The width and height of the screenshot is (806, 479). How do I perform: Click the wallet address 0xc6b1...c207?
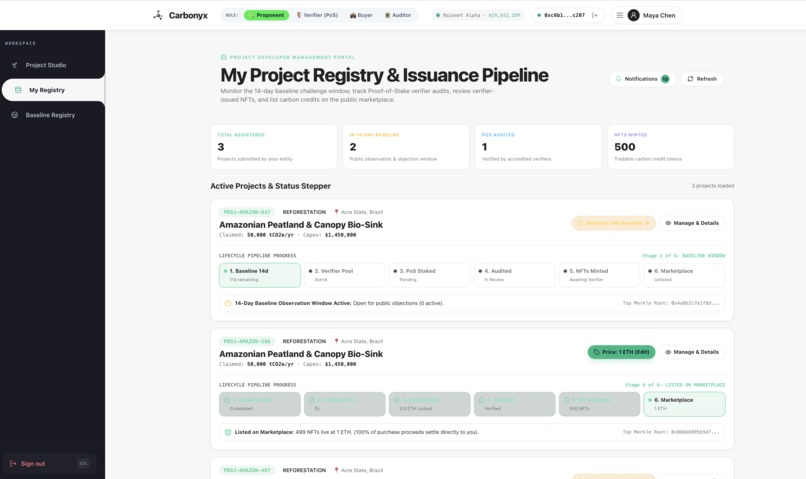click(x=564, y=15)
